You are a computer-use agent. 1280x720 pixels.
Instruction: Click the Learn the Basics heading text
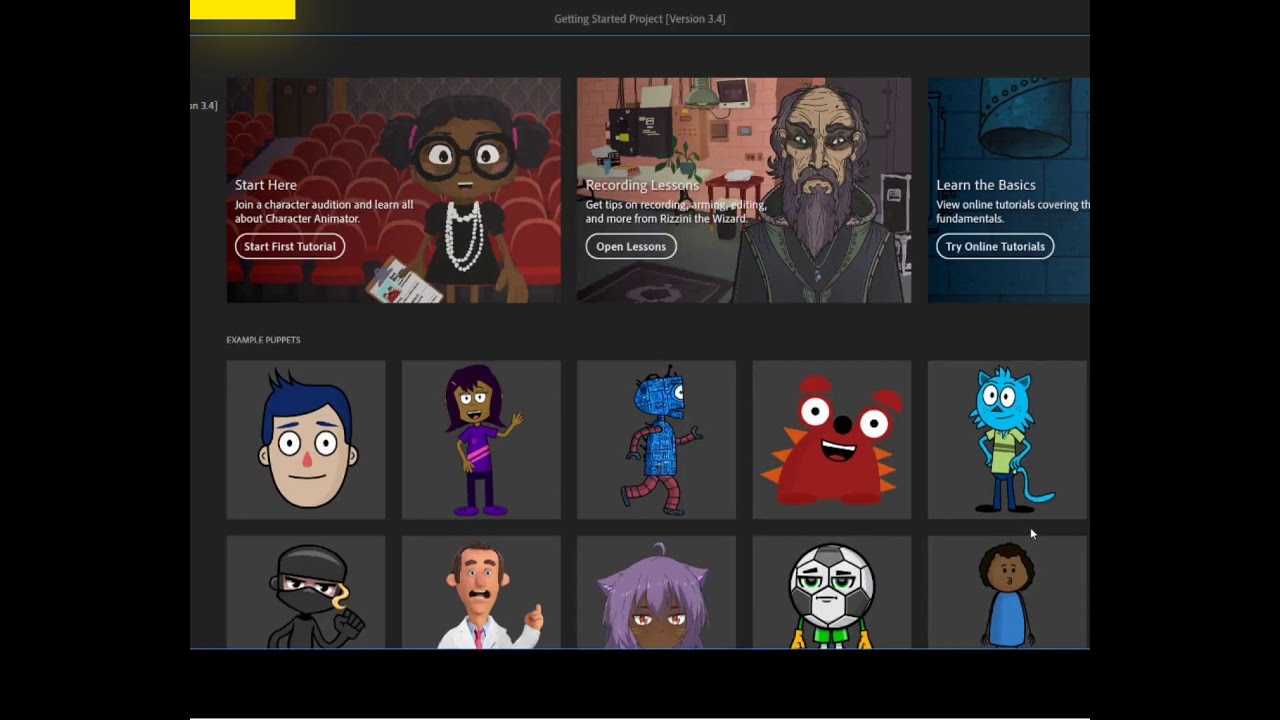click(986, 185)
